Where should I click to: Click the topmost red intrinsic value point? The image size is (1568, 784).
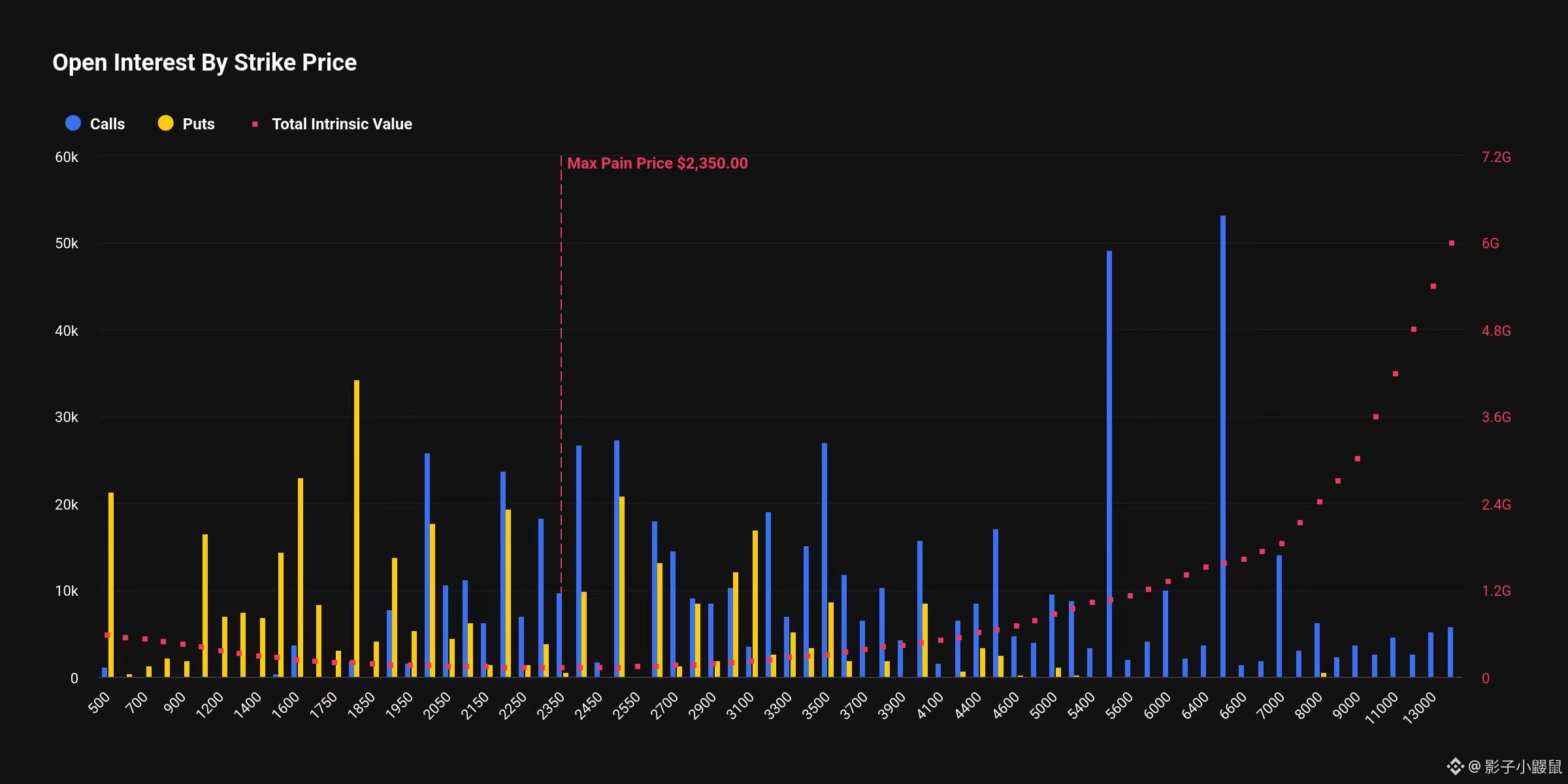click(x=1452, y=243)
